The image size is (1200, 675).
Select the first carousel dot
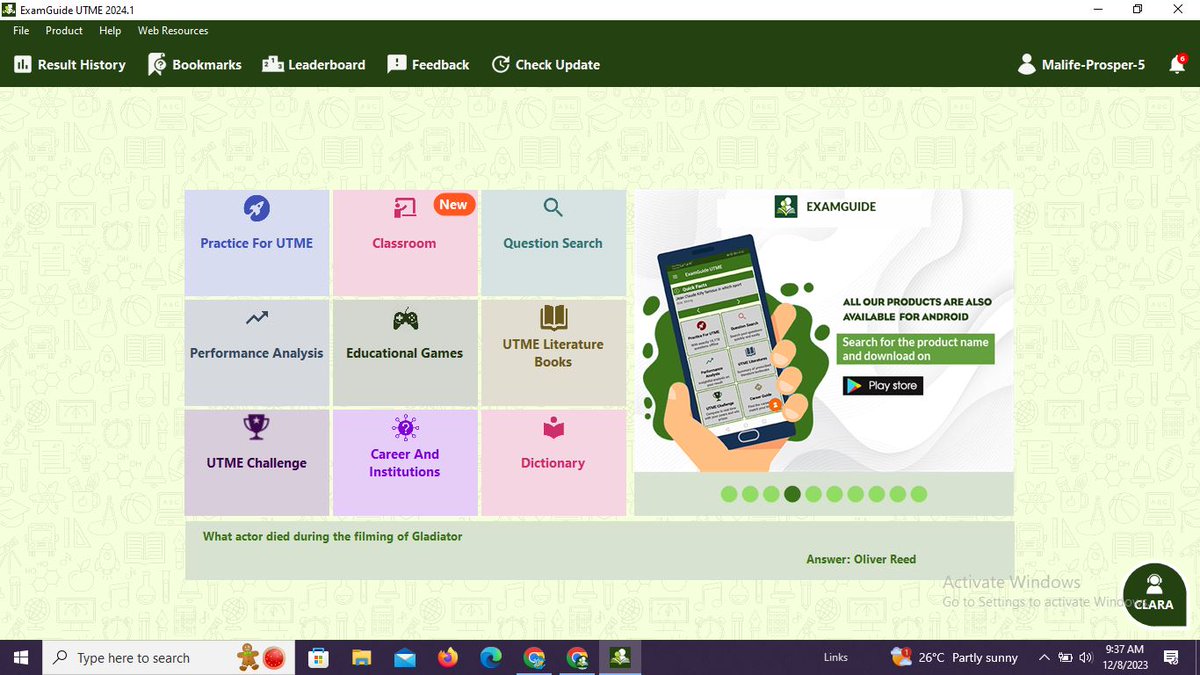(729, 494)
